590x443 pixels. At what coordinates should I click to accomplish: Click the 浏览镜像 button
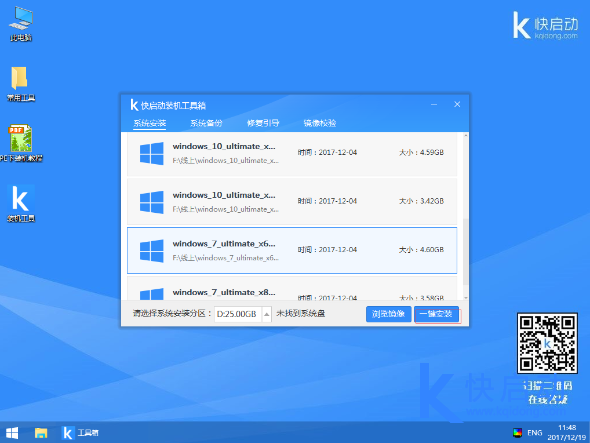(388, 314)
